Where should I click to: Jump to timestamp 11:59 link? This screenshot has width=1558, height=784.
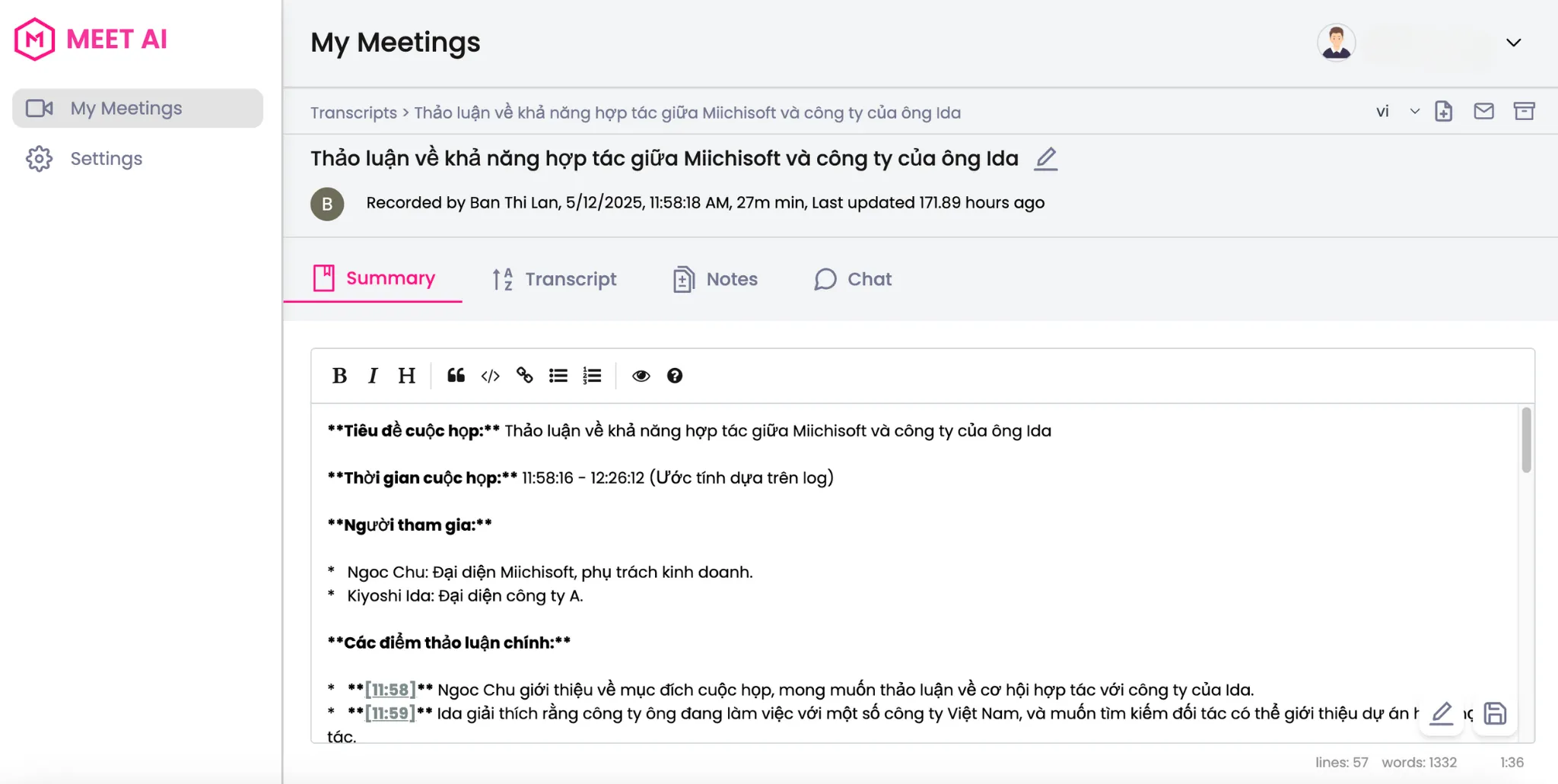tap(390, 713)
